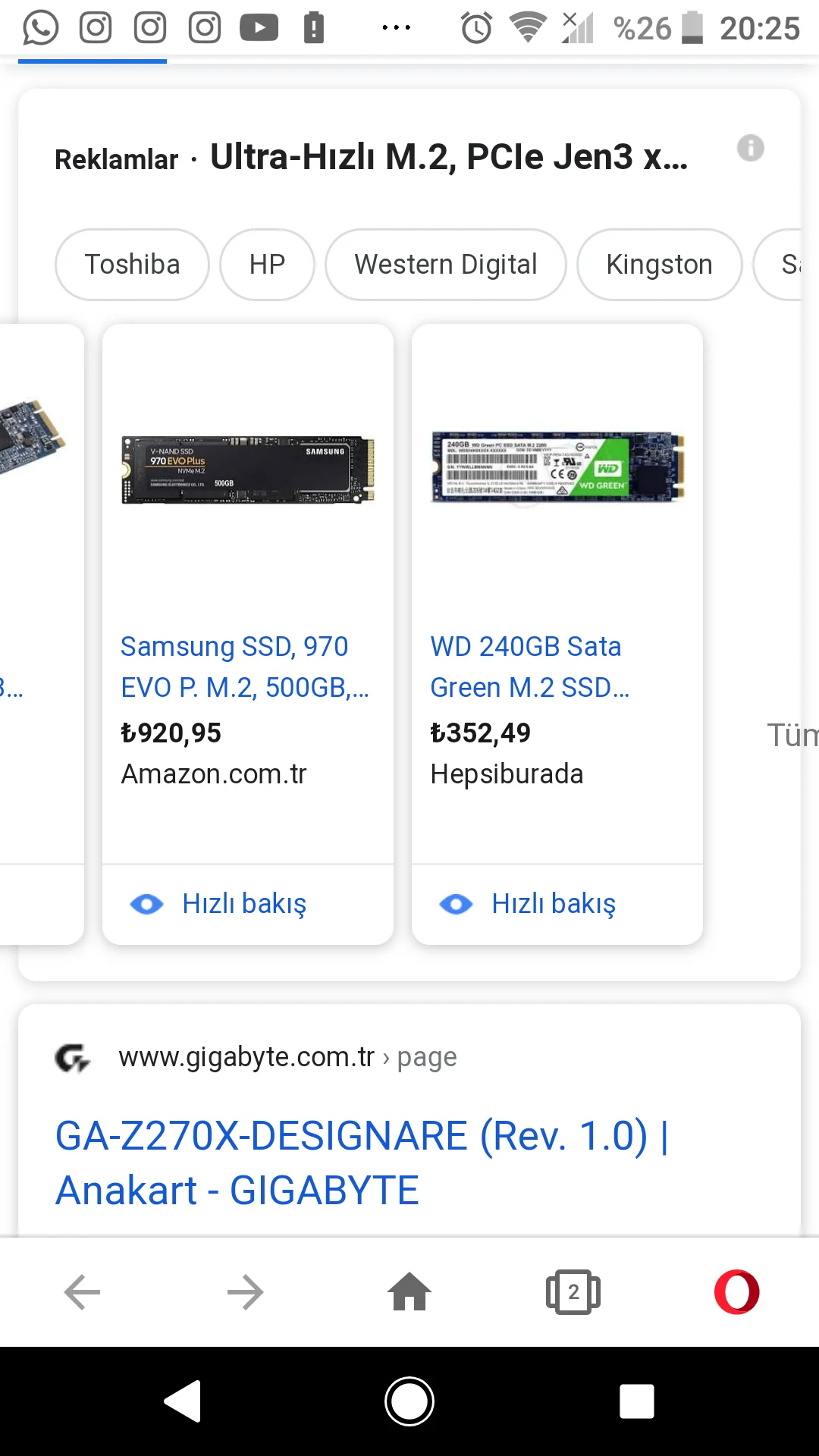This screenshot has width=819, height=1456.
Task: Open the browser home page
Action: (x=409, y=1292)
